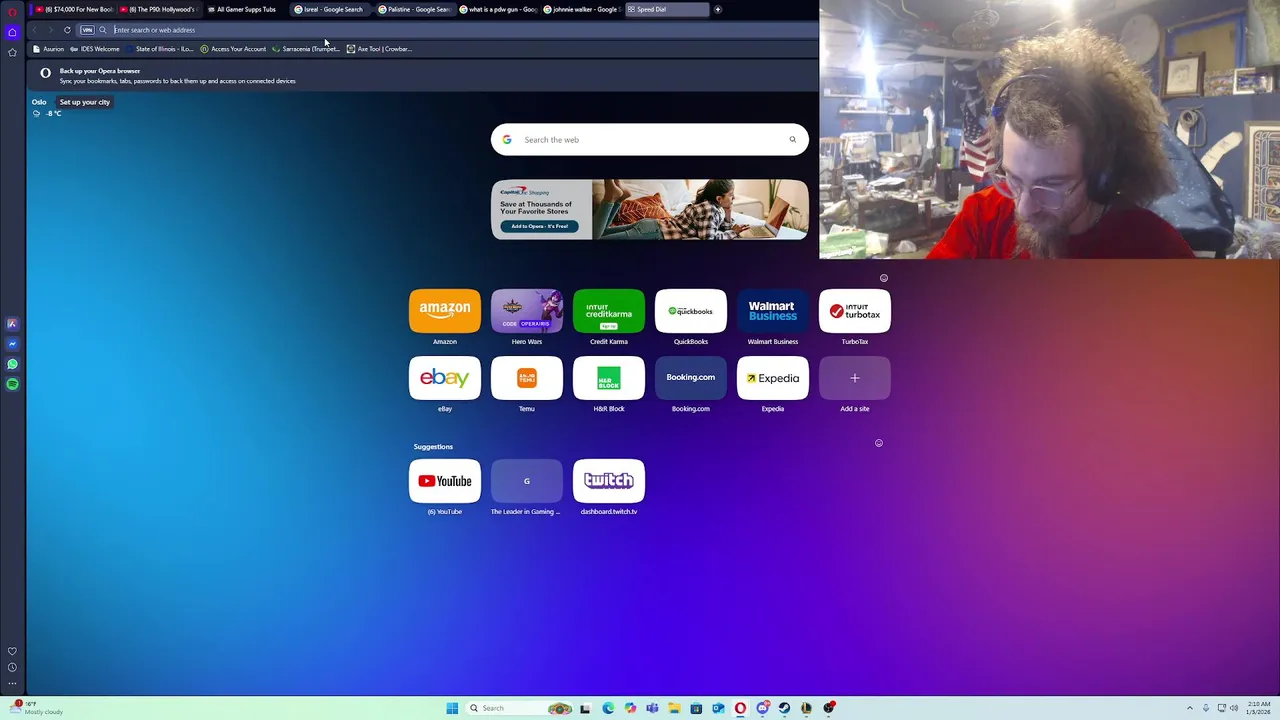Go forward with the forward arrow
The height and width of the screenshot is (720, 1280).
pos(50,30)
